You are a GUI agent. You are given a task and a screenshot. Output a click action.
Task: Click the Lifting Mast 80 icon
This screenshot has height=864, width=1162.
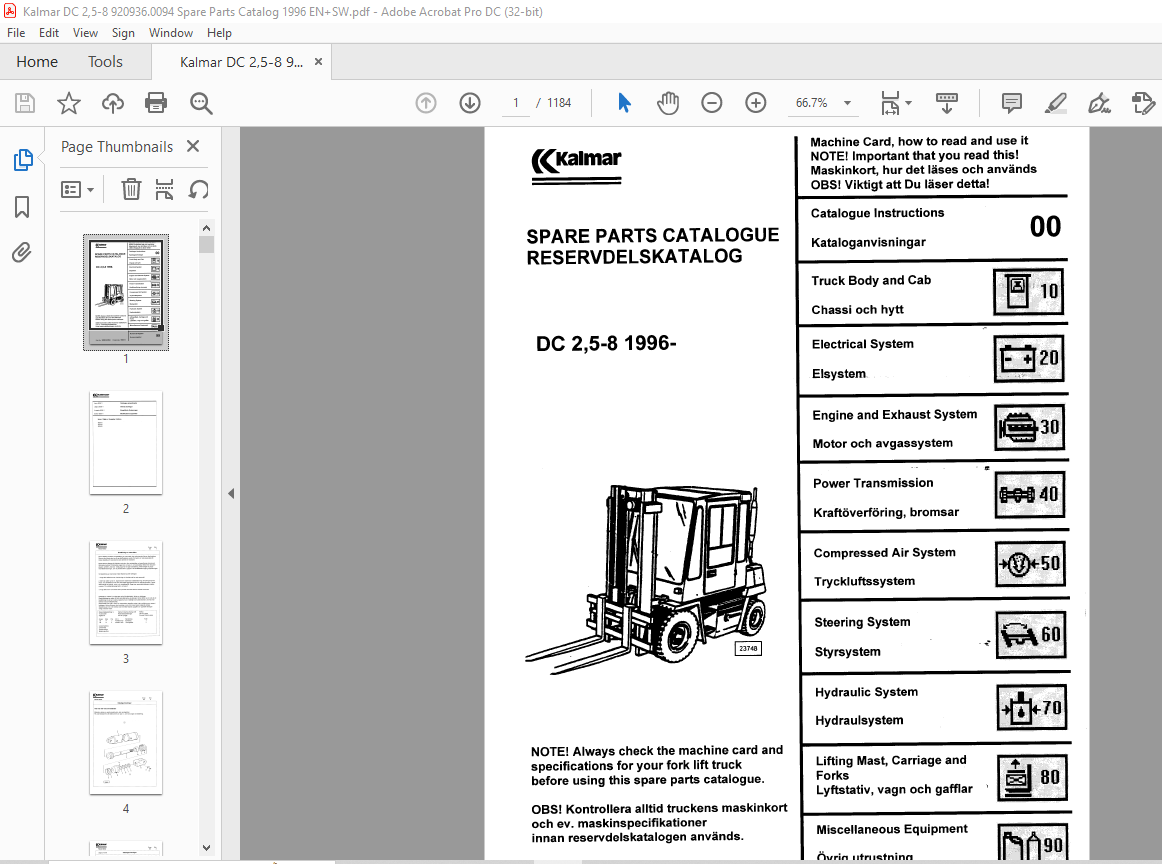coord(1033,777)
